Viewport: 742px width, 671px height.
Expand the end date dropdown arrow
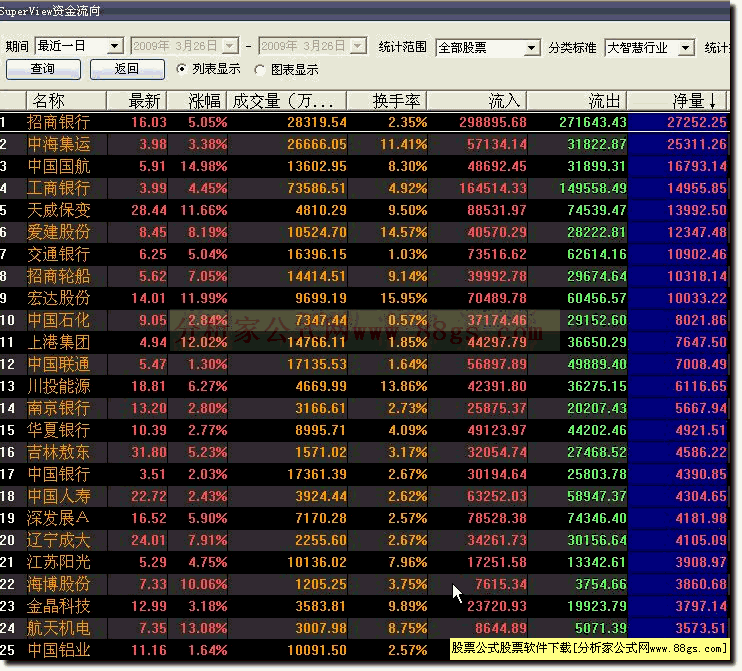click(358, 46)
